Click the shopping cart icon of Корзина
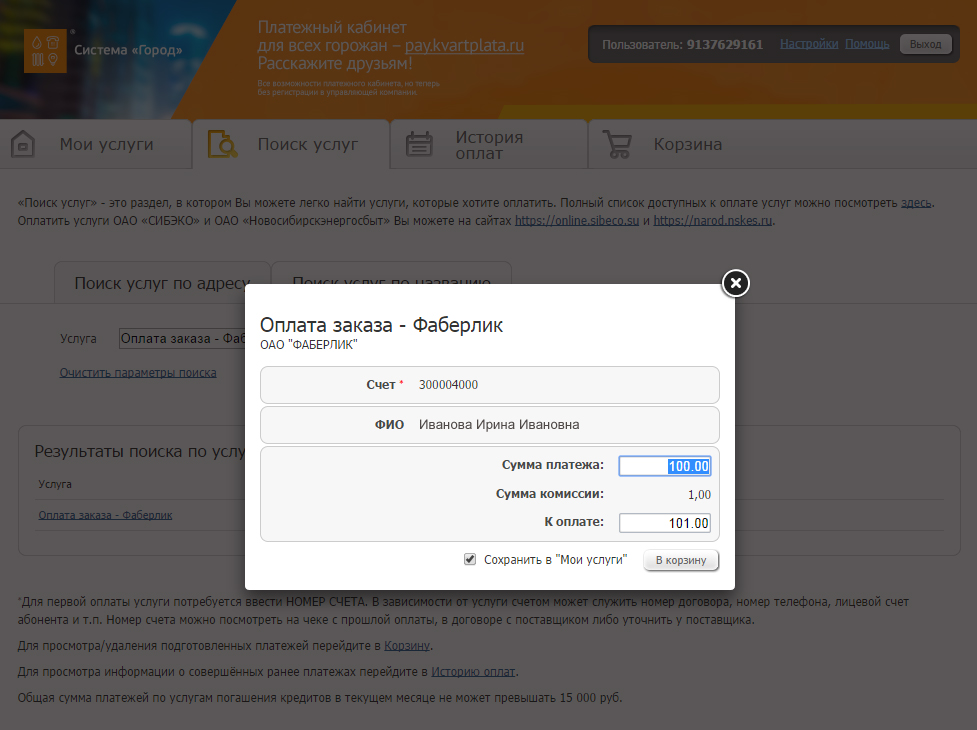 617,144
